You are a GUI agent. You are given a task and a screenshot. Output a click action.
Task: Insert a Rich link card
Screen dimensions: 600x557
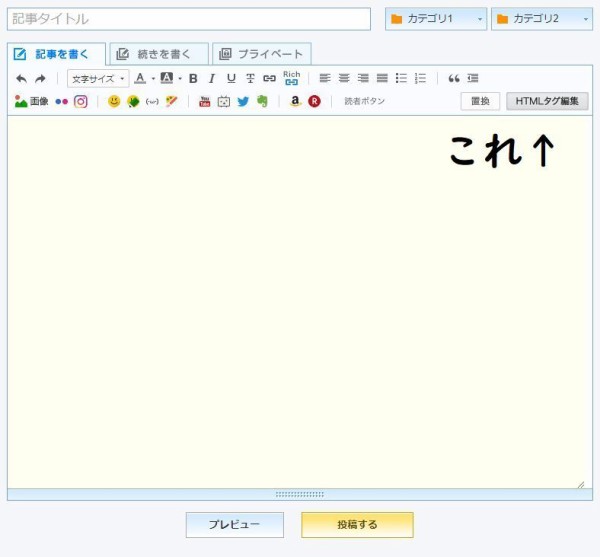[x=292, y=78]
